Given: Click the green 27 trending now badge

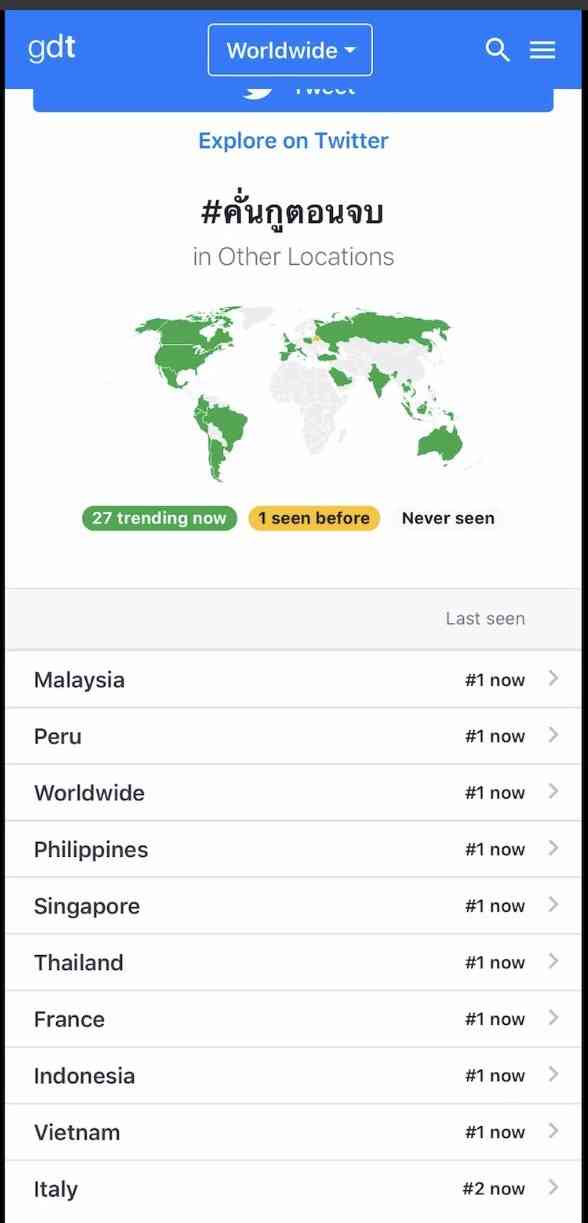Looking at the screenshot, I should tap(160, 518).
